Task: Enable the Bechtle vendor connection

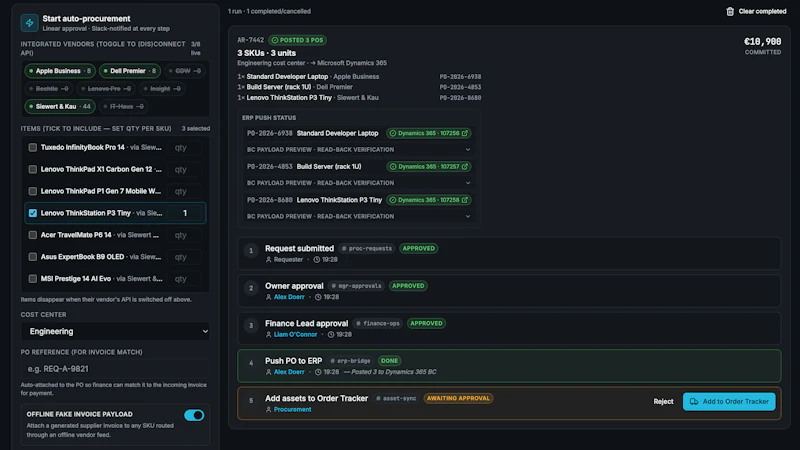Action: coord(48,89)
